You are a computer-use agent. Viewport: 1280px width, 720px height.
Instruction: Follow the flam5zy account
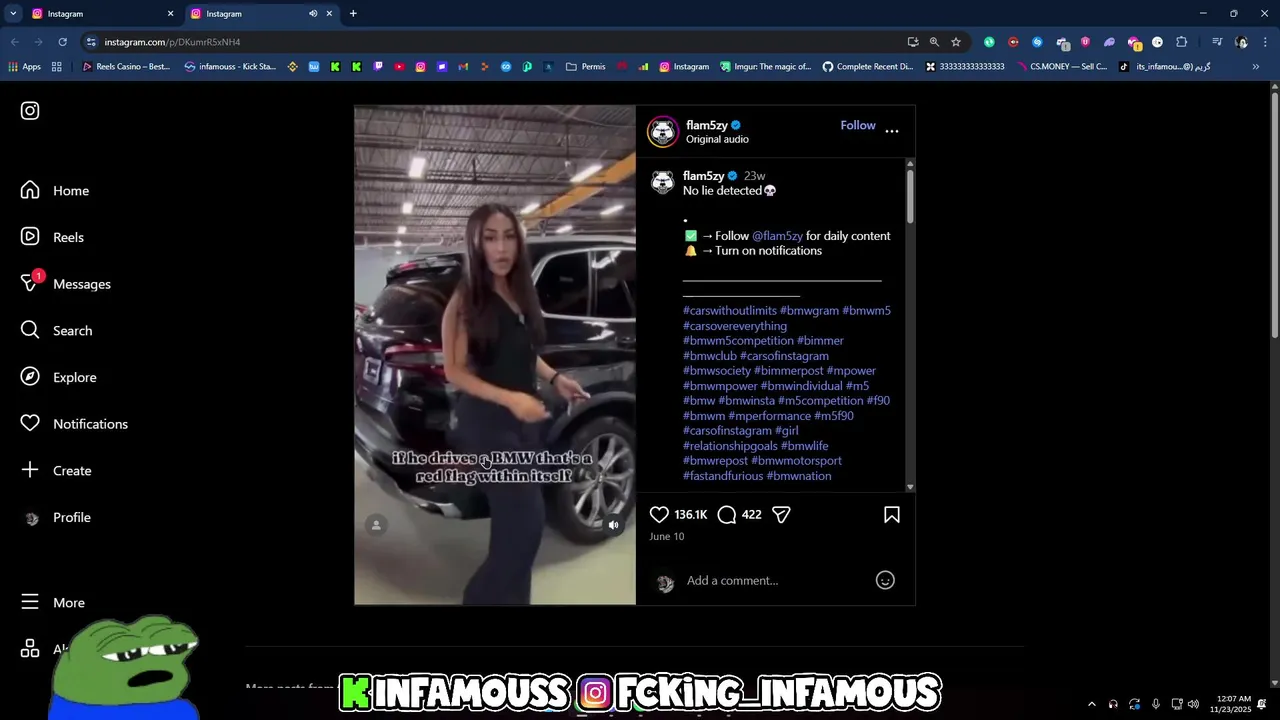click(x=858, y=125)
